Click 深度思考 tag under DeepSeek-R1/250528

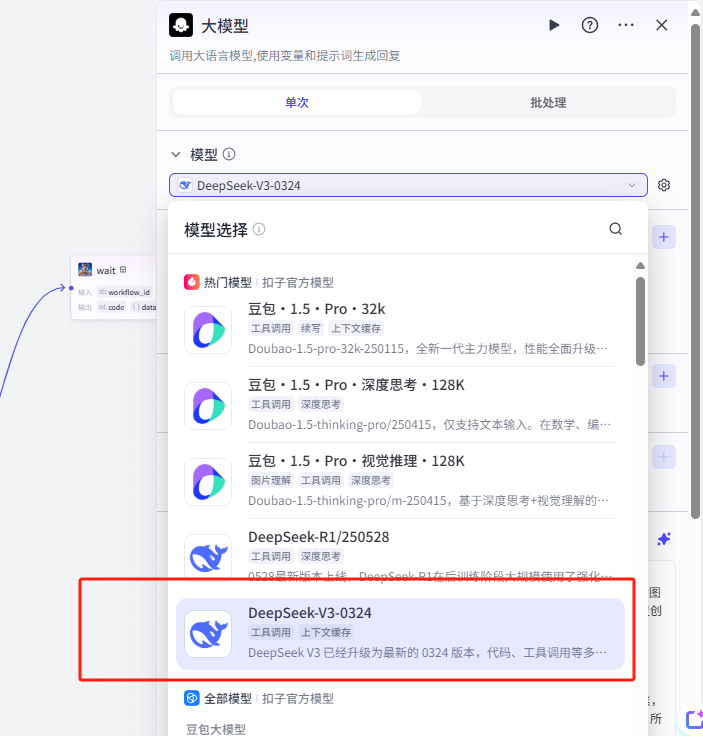(x=321, y=556)
